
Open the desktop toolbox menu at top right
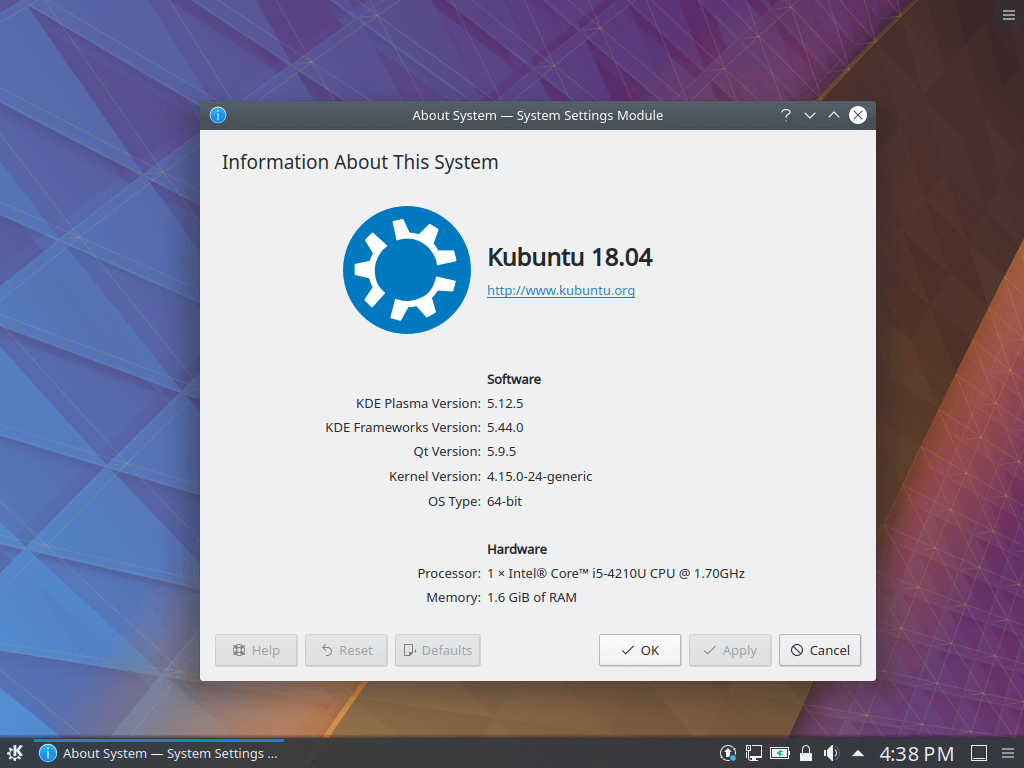1007,14
